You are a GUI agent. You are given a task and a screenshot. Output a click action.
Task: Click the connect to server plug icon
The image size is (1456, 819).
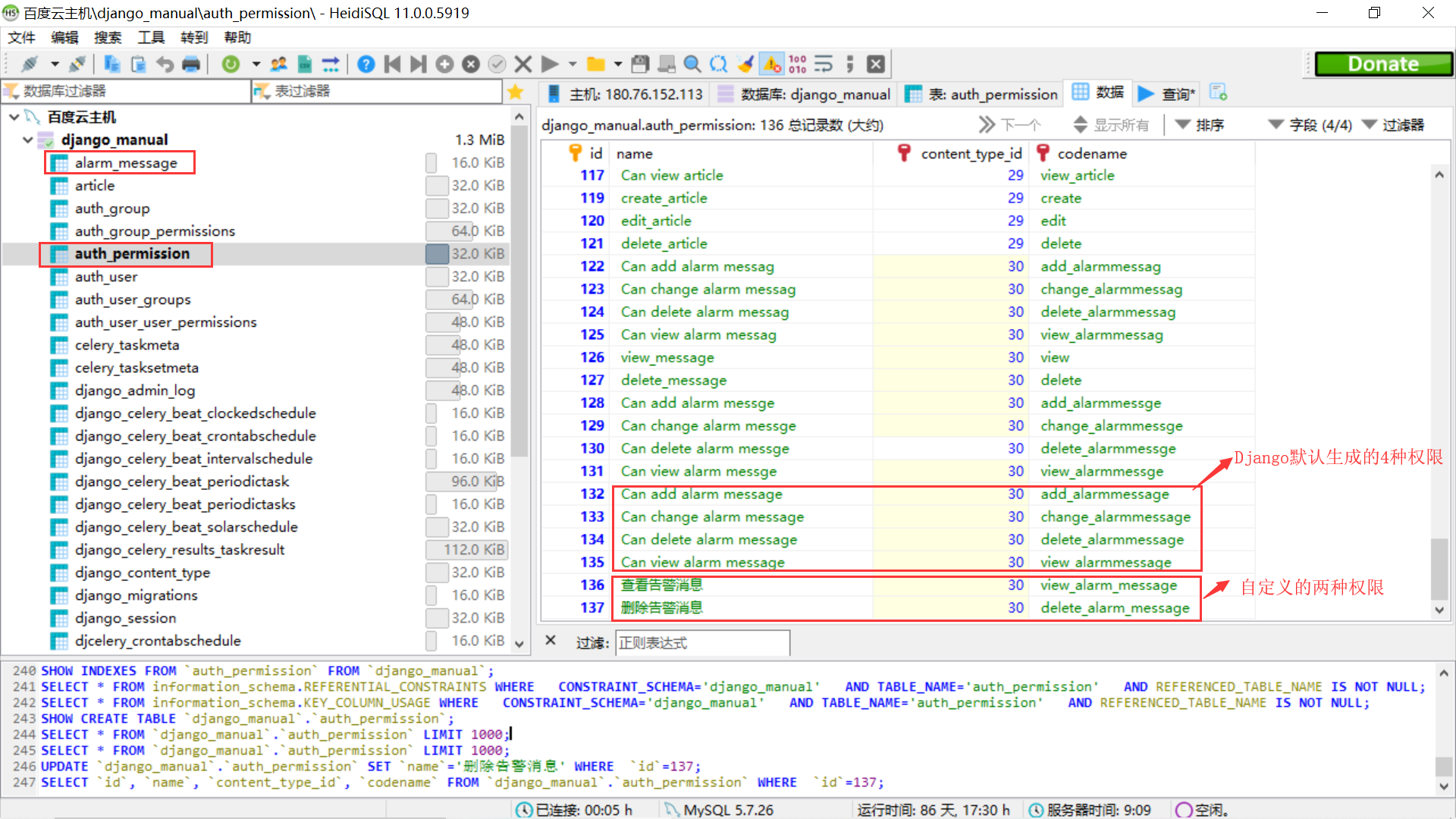(x=30, y=64)
